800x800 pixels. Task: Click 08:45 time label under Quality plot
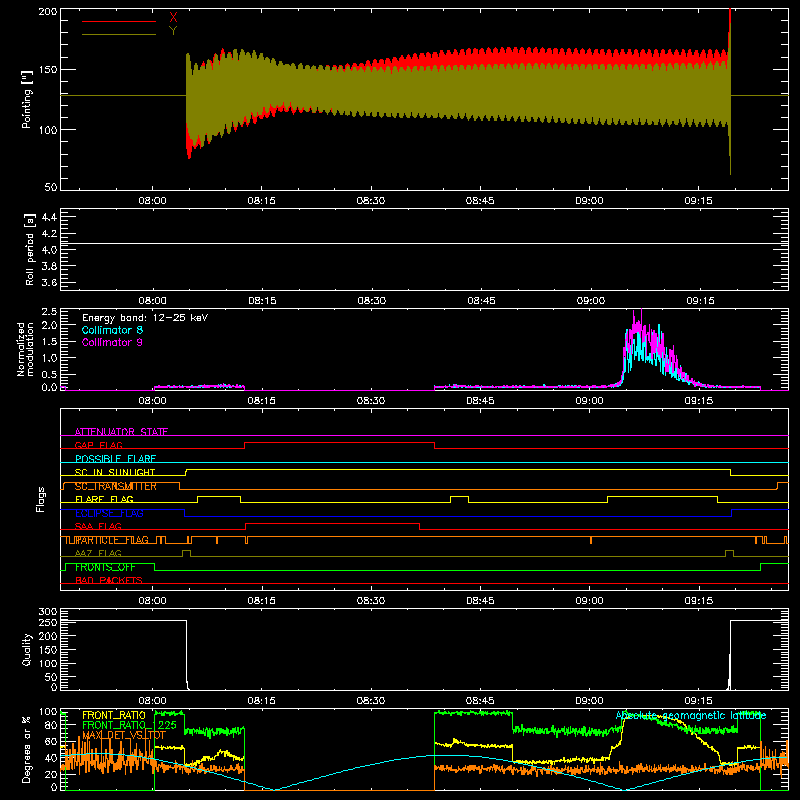click(480, 701)
